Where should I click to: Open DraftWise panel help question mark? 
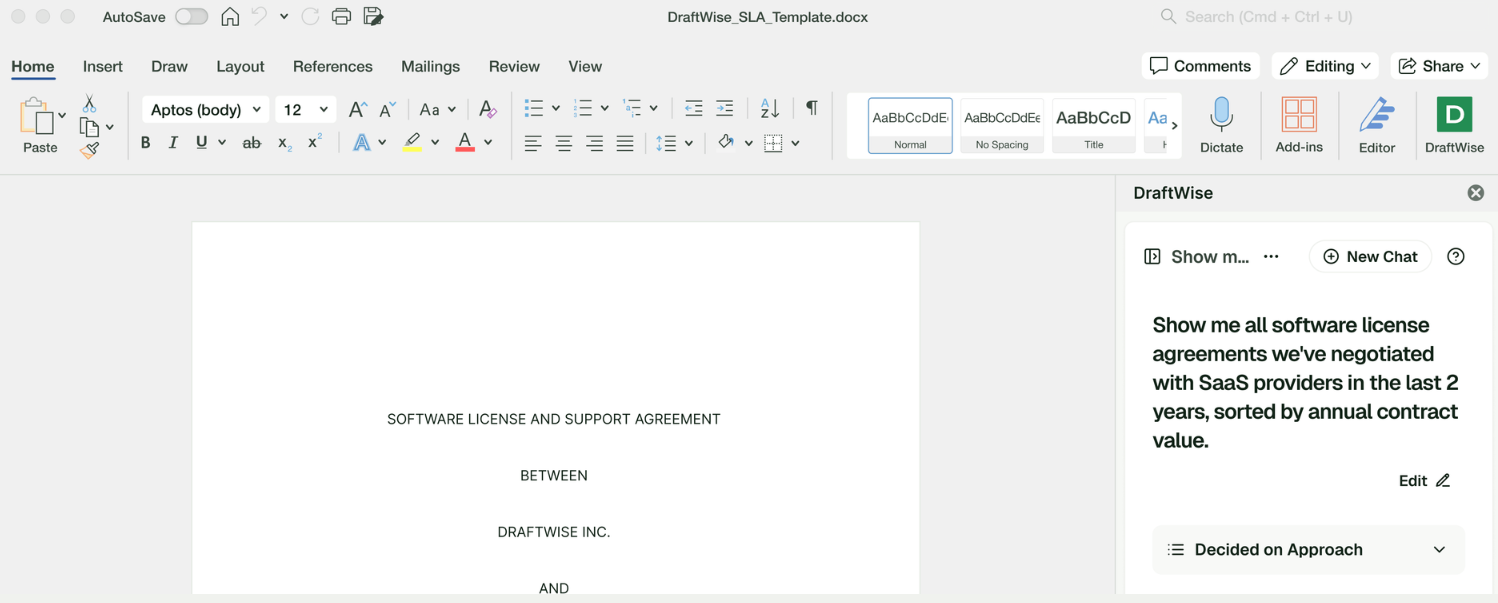coord(1456,257)
